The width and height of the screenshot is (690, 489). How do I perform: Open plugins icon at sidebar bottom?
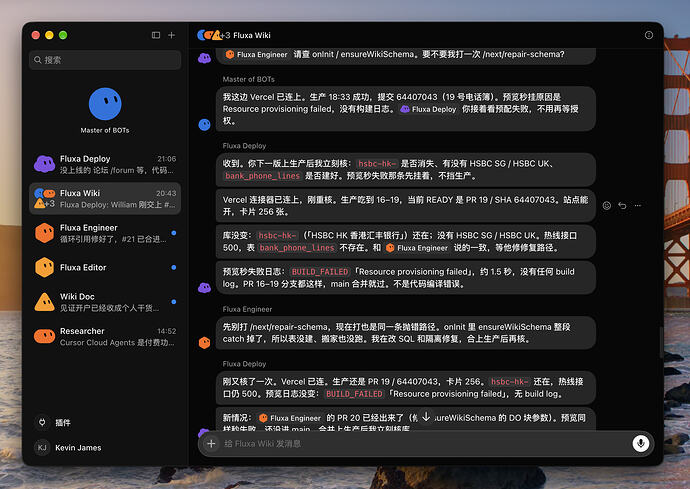tap(42, 423)
